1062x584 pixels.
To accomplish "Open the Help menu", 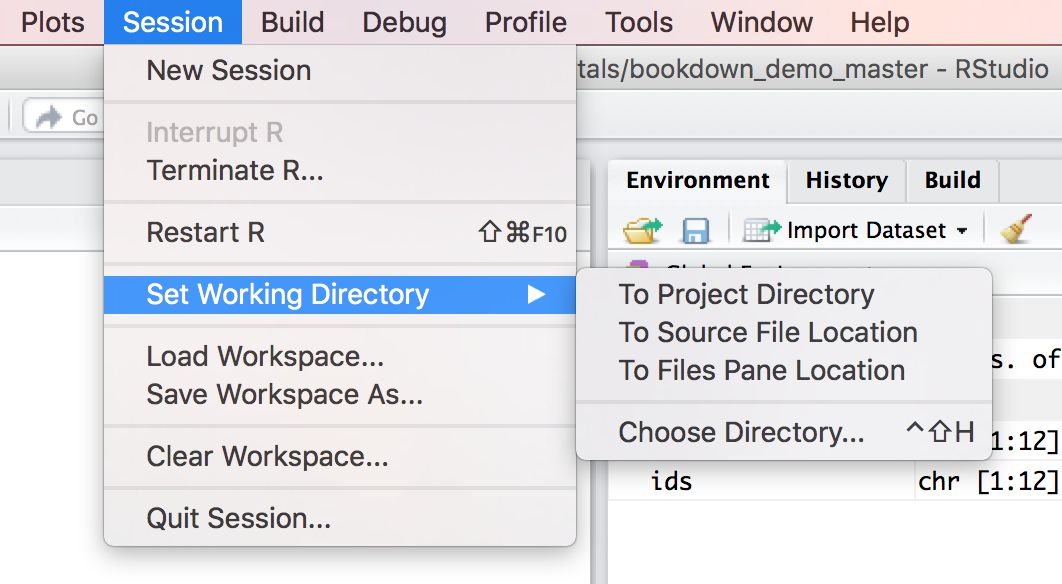I will pyautogui.click(x=880, y=22).
